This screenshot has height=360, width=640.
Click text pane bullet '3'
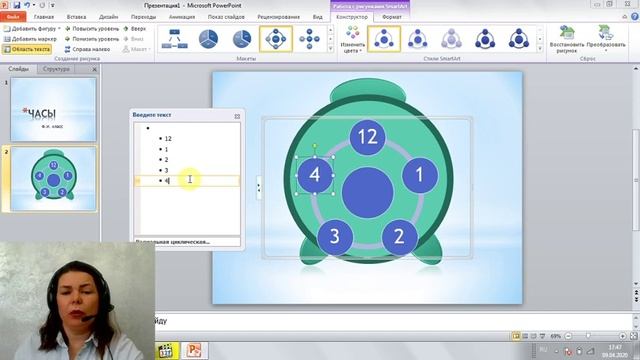[x=166, y=170]
